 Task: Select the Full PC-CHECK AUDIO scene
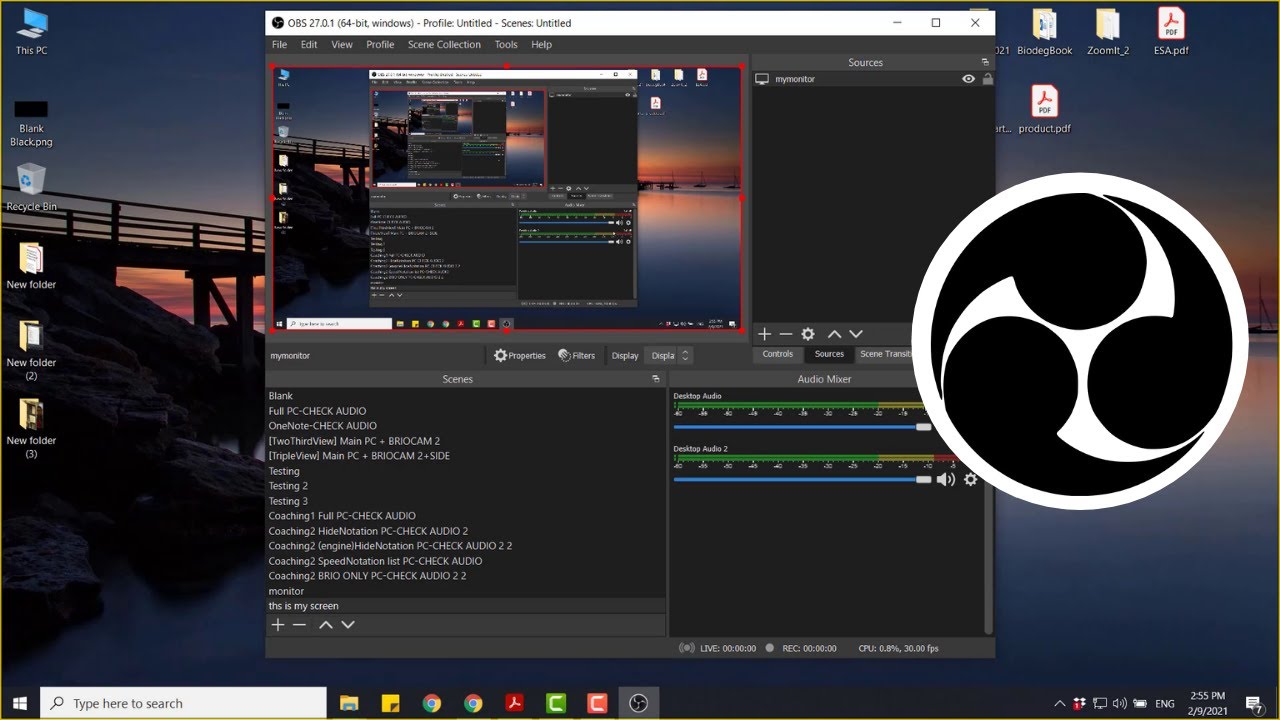click(465, 411)
